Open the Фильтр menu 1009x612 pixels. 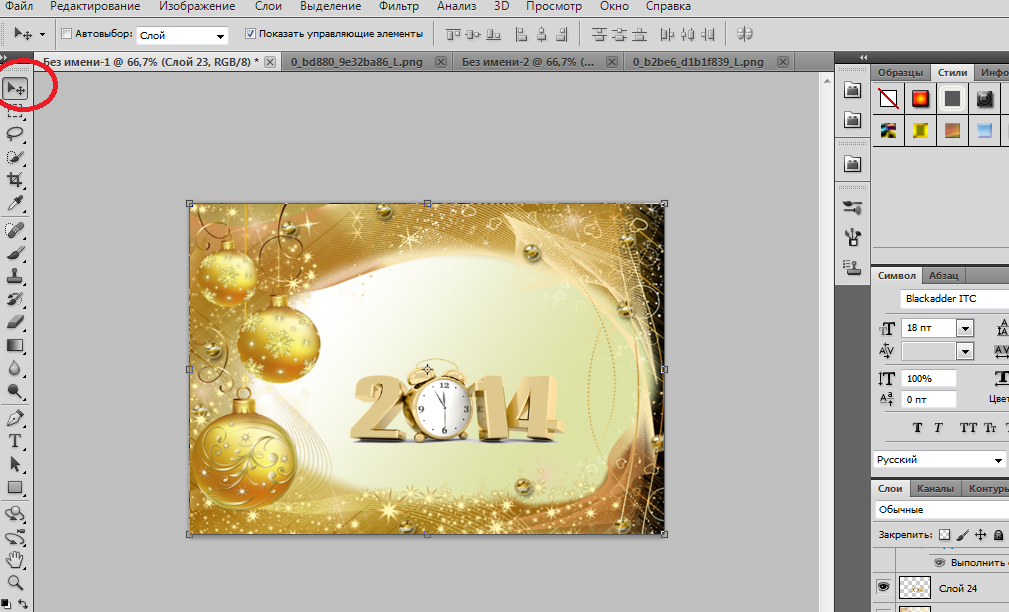(x=398, y=6)
